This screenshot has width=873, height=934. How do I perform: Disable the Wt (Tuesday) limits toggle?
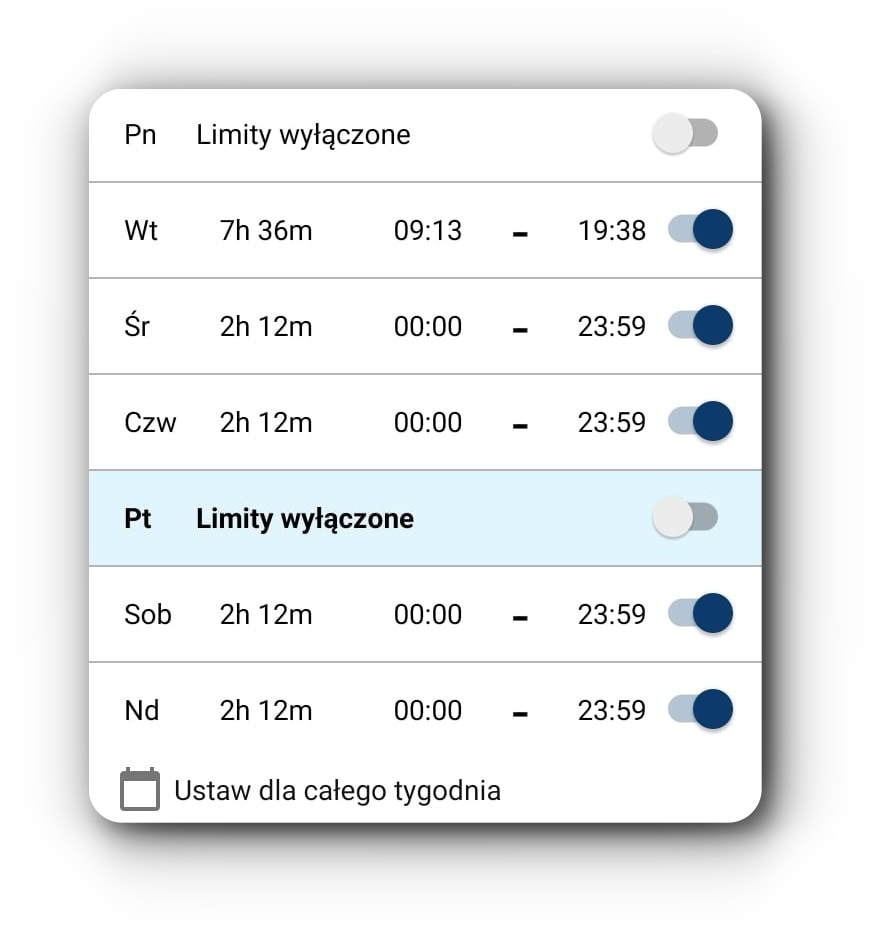point(700,229)
